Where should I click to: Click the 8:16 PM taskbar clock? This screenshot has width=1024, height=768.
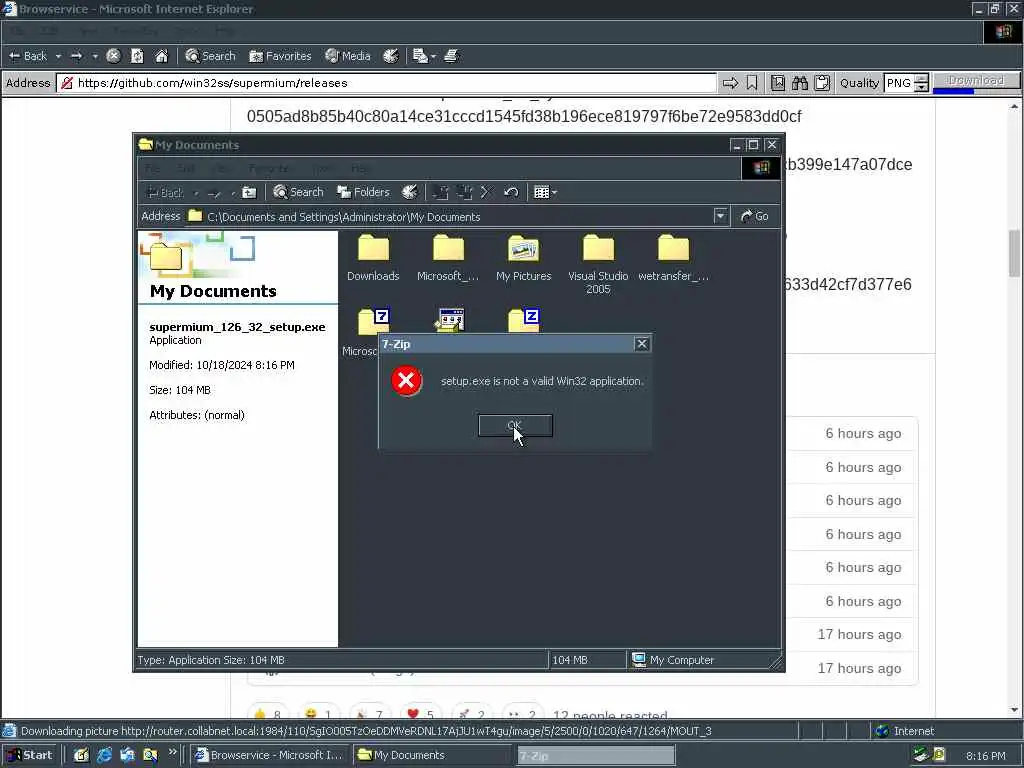[985, 756]
